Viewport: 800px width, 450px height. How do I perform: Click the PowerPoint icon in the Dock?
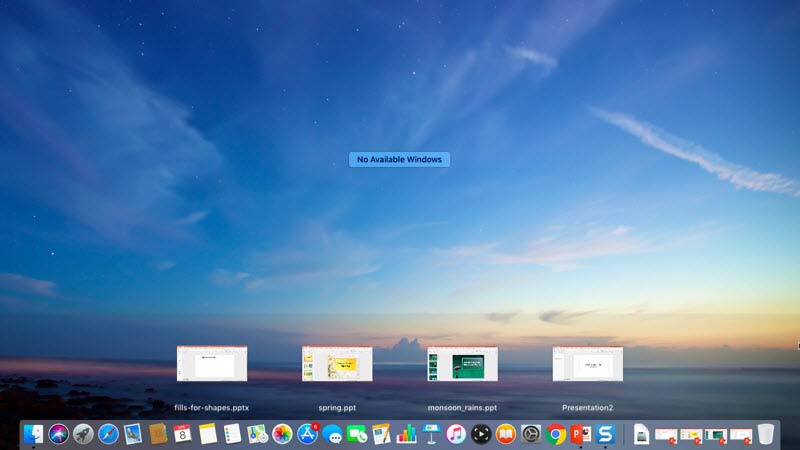(580, 434)
